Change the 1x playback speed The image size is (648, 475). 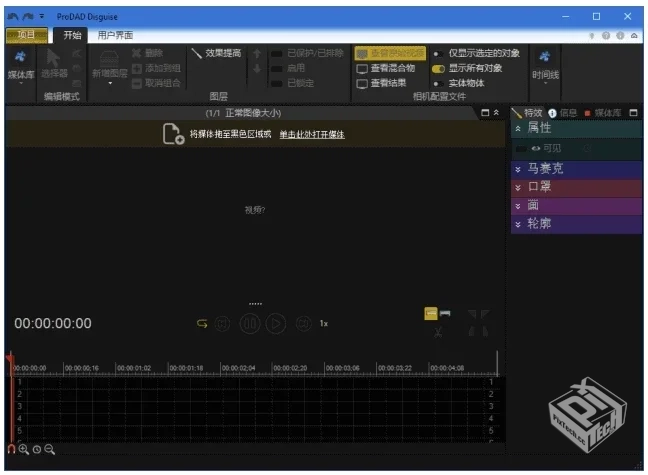click(324, 323)
